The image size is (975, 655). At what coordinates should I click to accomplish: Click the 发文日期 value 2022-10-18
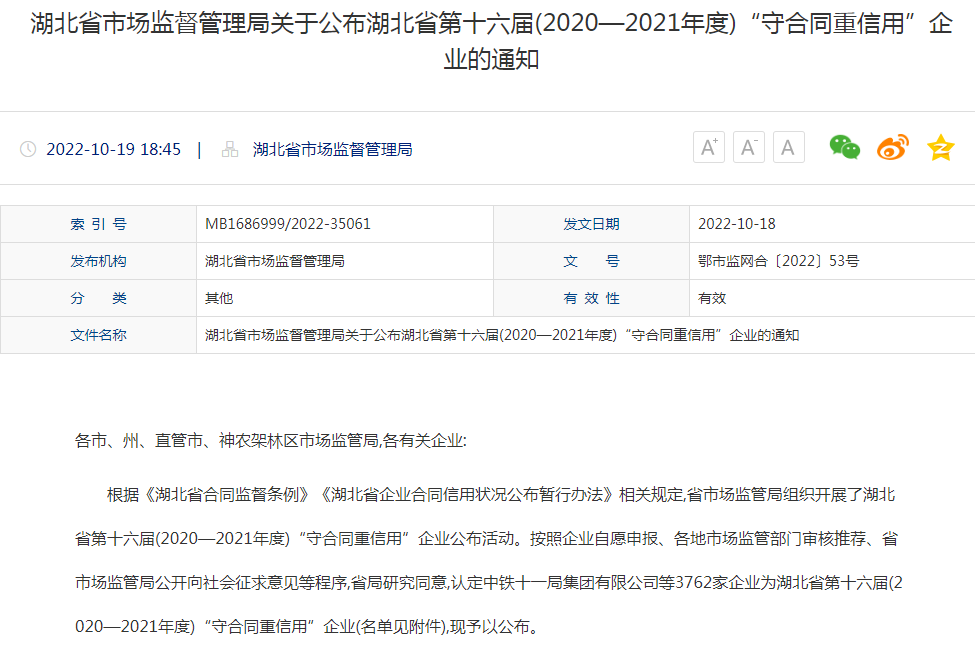(x=737, y=224)
